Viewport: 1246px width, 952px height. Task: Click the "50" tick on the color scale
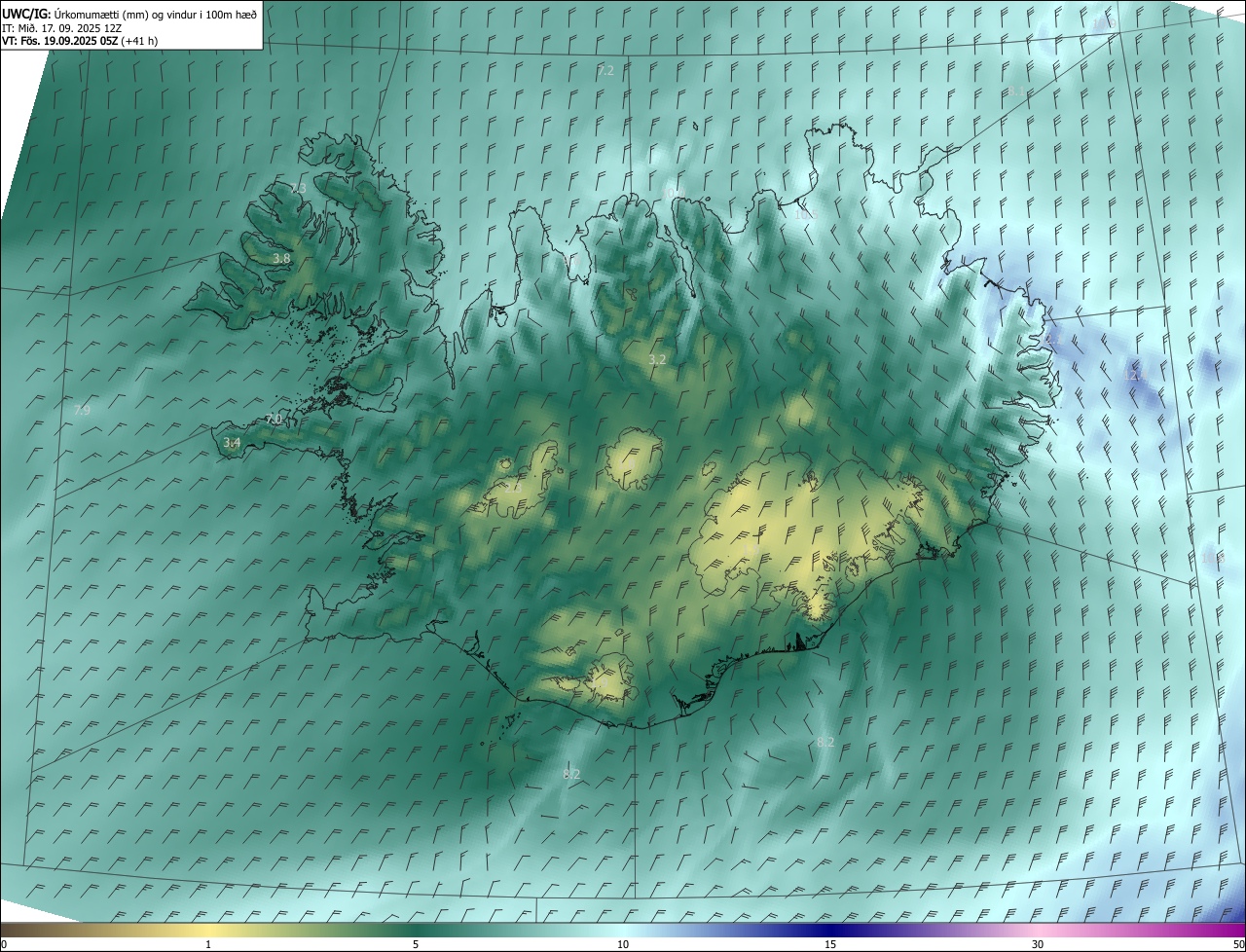(x=1238, y=944)
